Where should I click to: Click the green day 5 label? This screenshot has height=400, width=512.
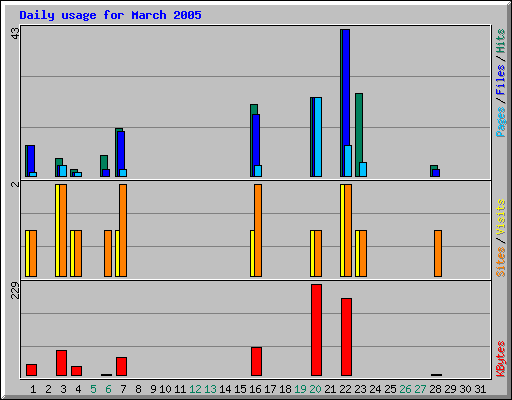[x=93, y=389]
